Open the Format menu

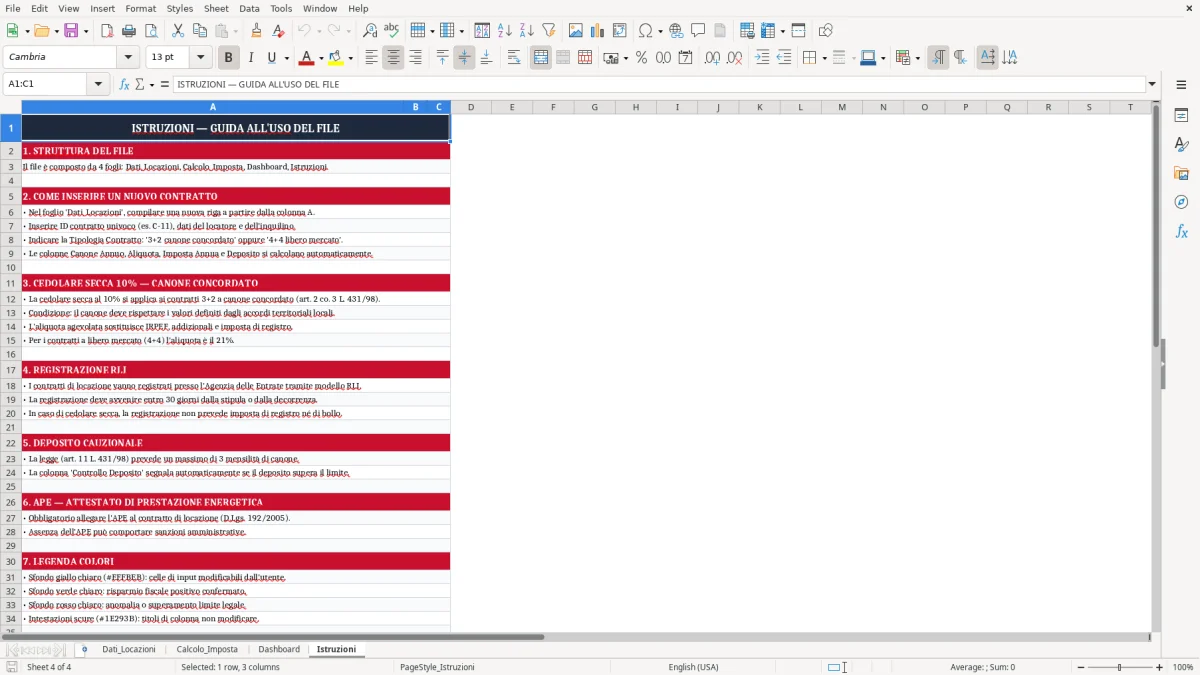(140, 8)
